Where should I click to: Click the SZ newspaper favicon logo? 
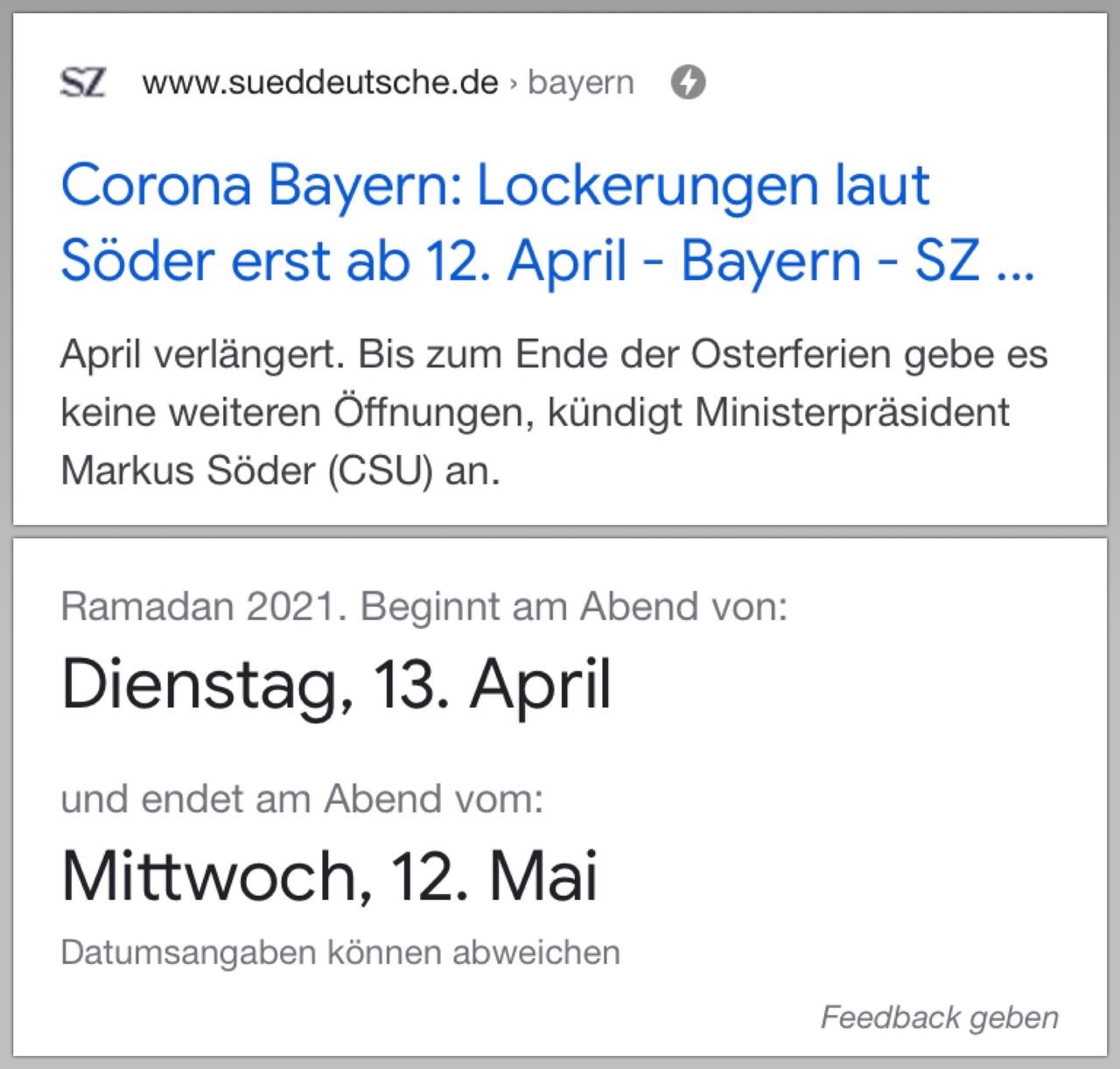click(x=83, y=83)
